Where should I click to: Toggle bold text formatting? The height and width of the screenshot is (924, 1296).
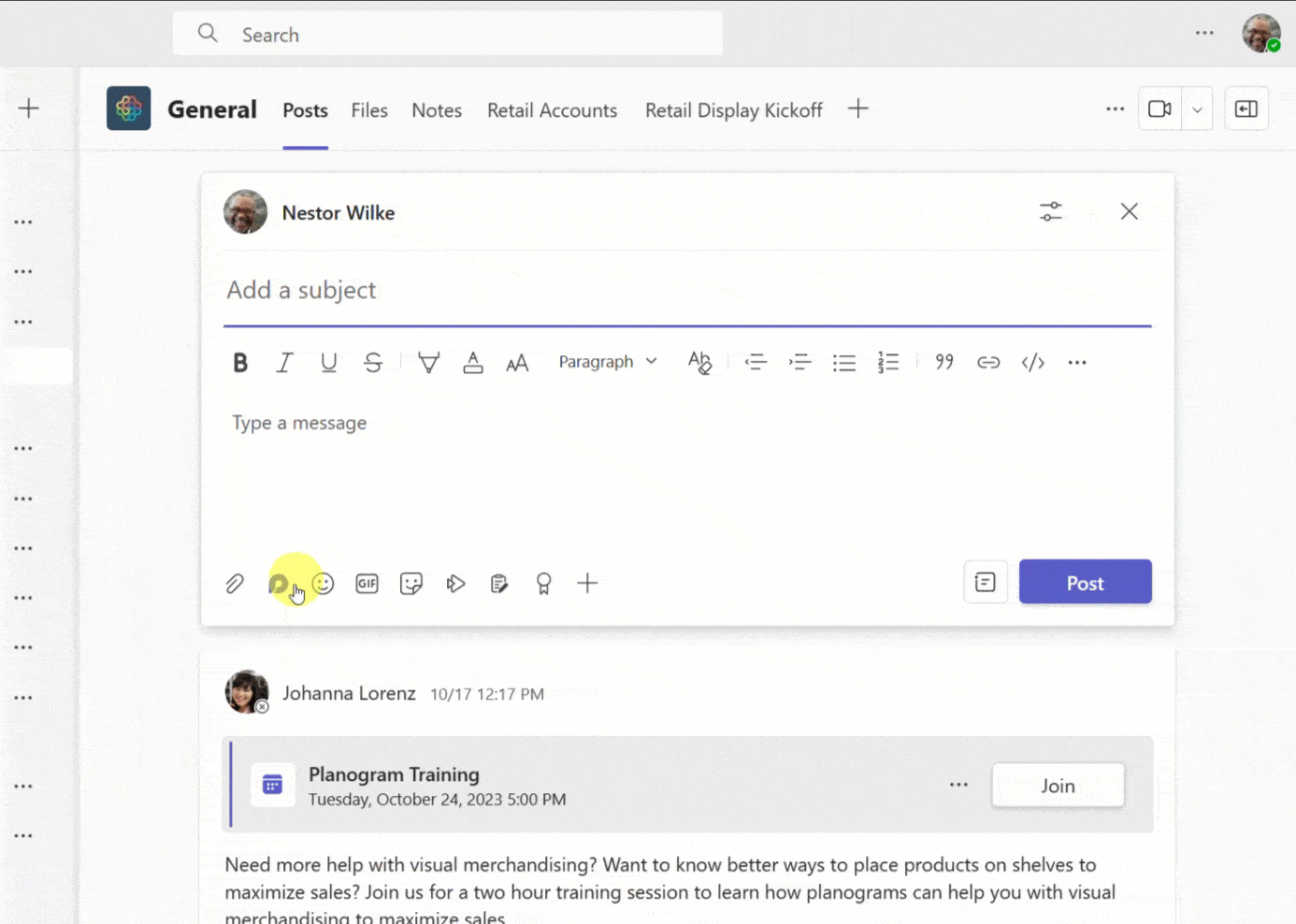[240, 362]
